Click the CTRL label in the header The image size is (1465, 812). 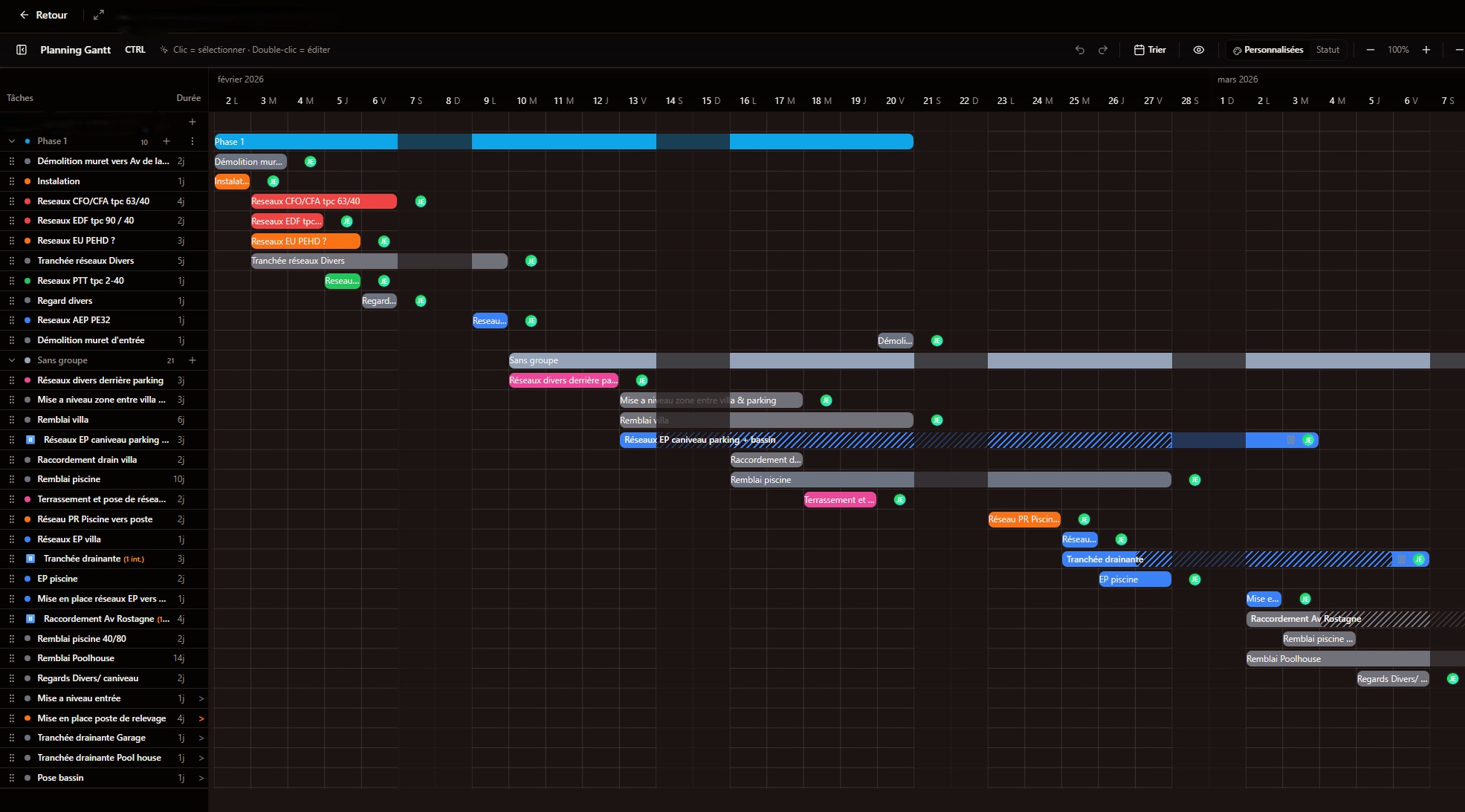click(135, 50)
